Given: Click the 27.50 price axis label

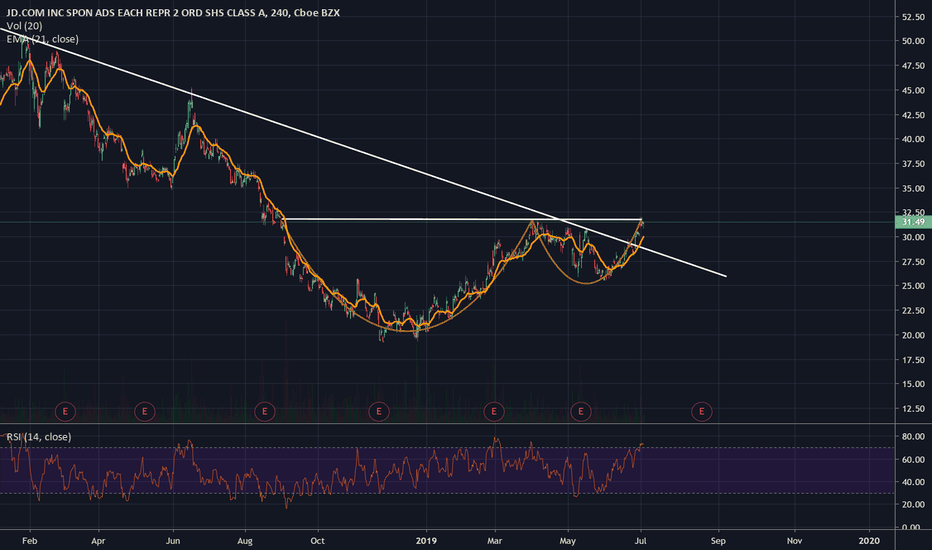Looking at the screenshot, I should point(913,262).
